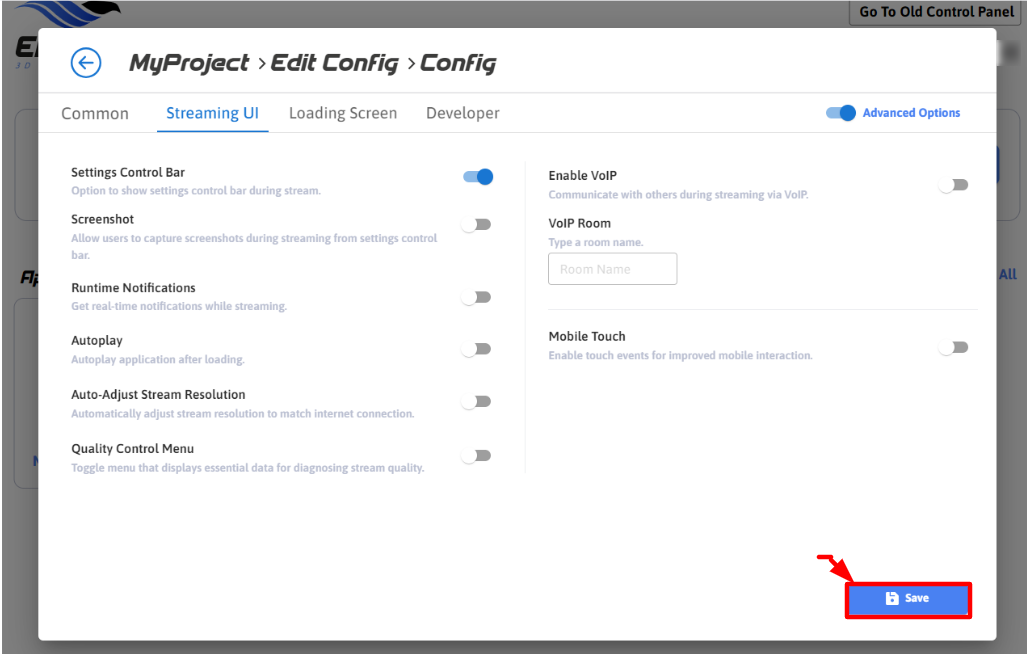The image size is (1027, 654).
Task: Click the floppy disk Save icon
Action: click(x=892, y=598)
